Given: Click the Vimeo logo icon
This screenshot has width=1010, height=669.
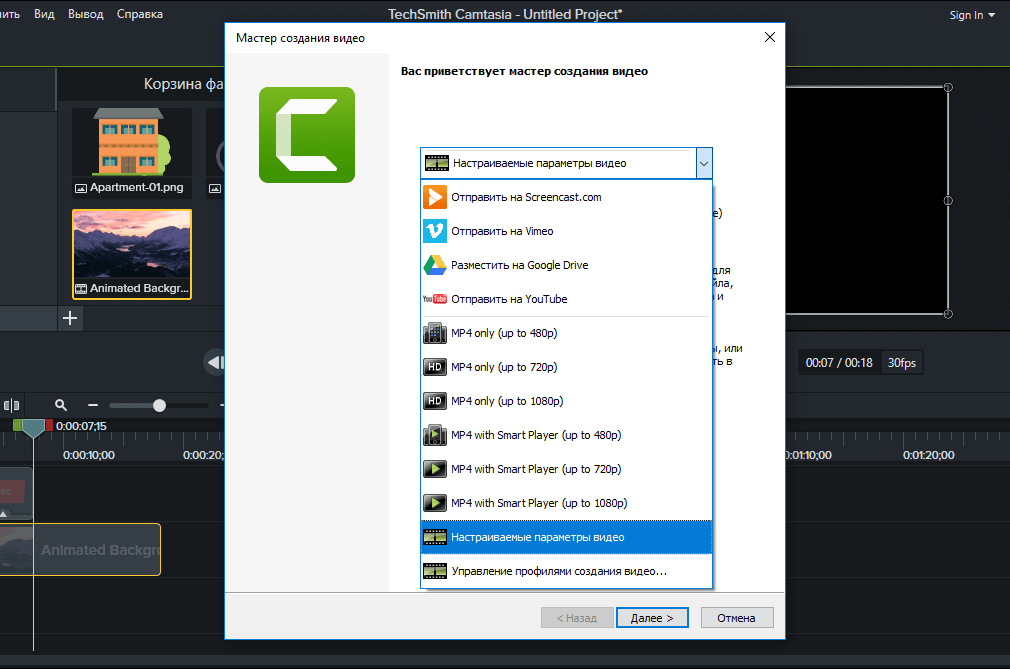Looking at the screenshot, I should [x=435, y=231].
